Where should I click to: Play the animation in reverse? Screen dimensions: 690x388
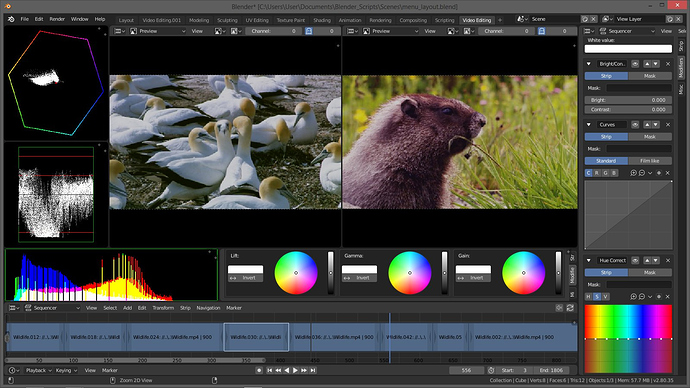pyautogui.click(x=287, y=370)
